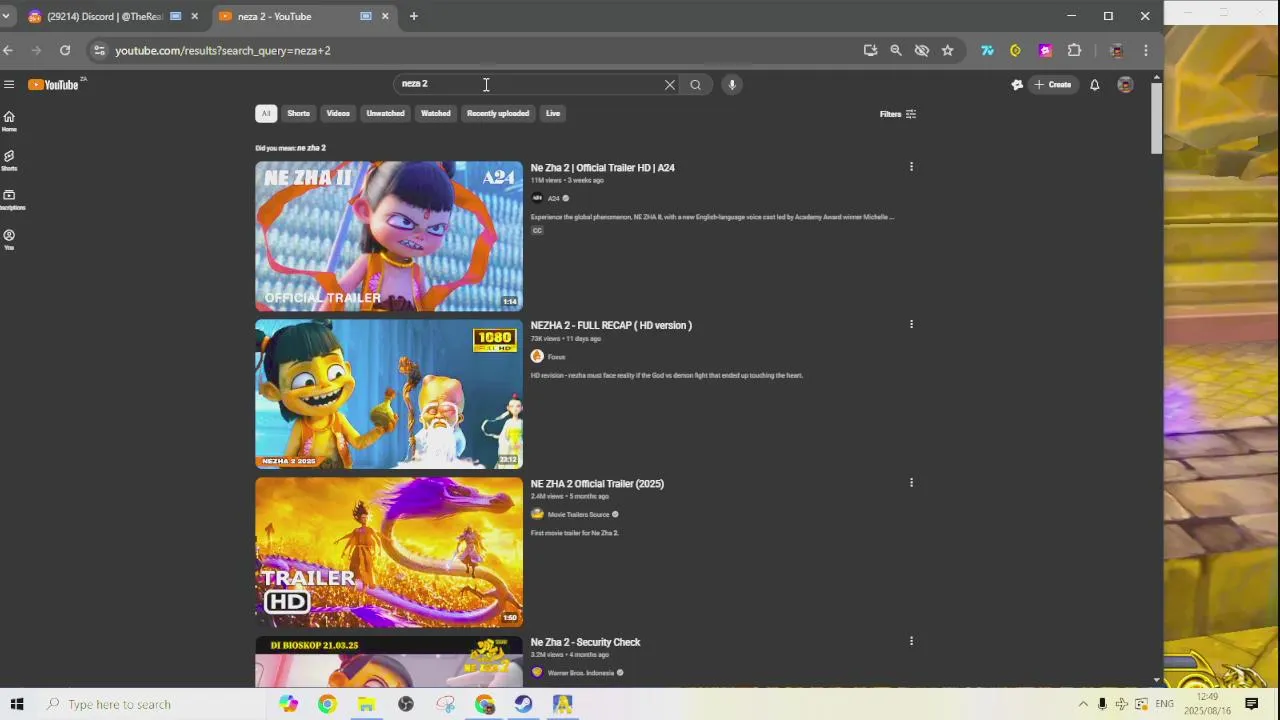The width and height of the screenshot is (1280, 720).
Task: Open a new Chrome tab
Action: click(x=414, y=16)
